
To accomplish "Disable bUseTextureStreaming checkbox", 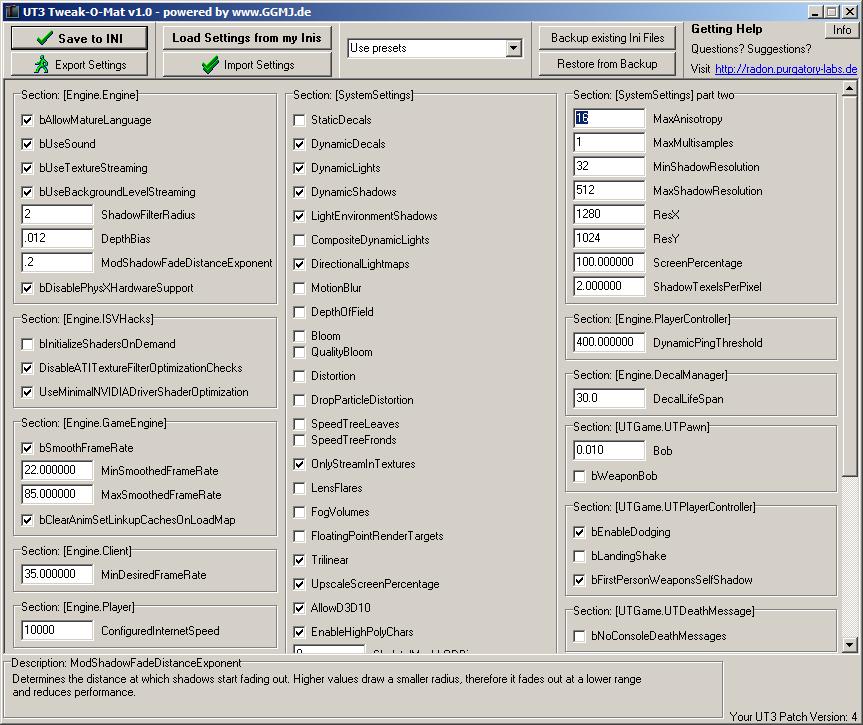I will coord(27,168).
